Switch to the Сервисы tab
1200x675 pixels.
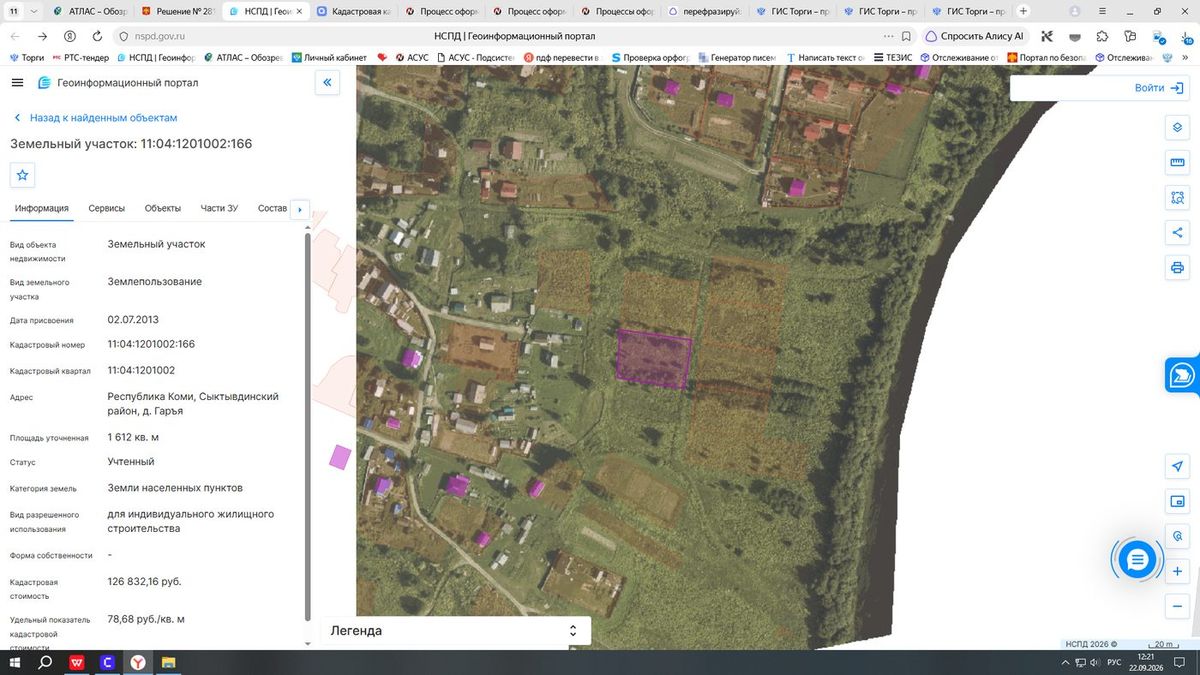(x=107, y=208)
